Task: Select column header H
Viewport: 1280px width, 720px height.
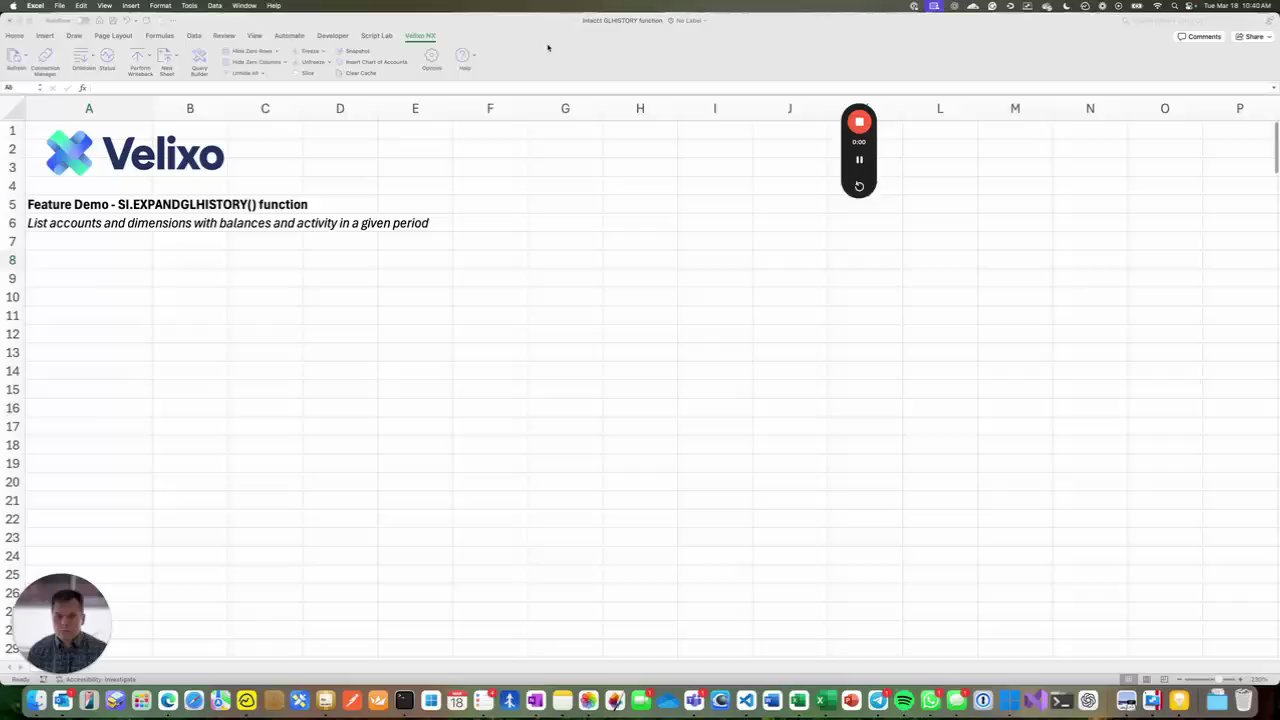Action: [640, 109]
